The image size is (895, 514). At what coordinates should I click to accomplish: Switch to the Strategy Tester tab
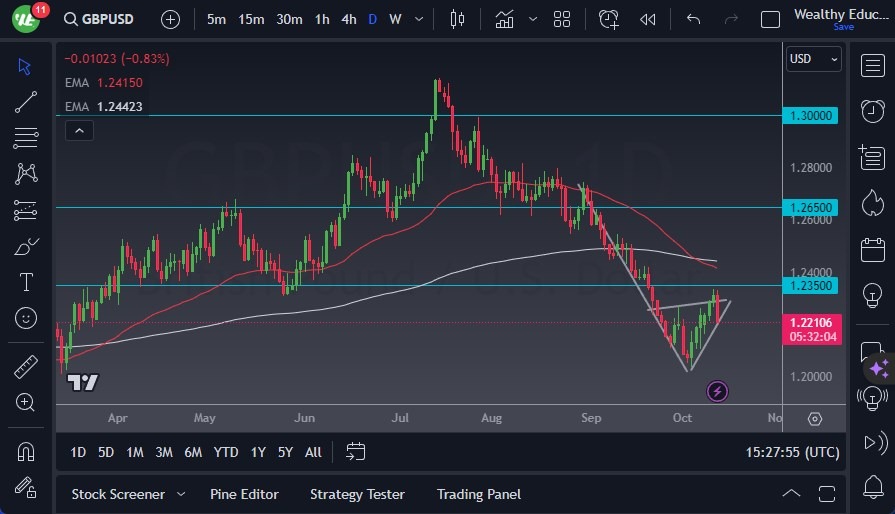click(x=357, y=494)
